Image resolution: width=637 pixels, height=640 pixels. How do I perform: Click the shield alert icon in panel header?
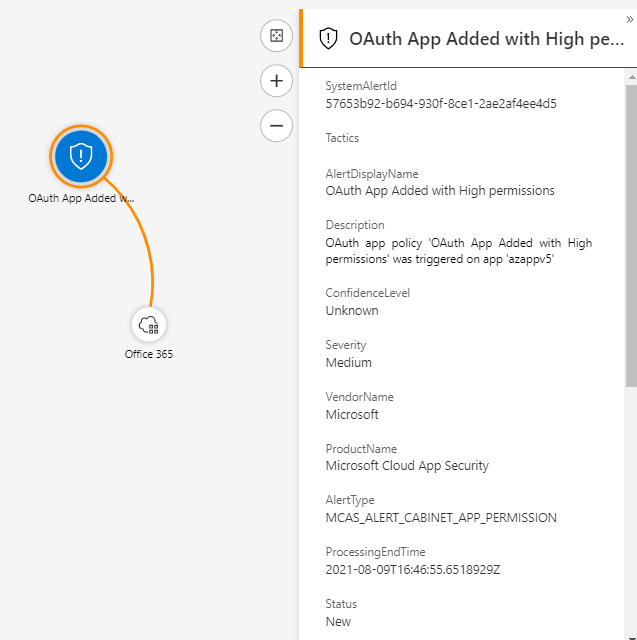pos(328,38)
